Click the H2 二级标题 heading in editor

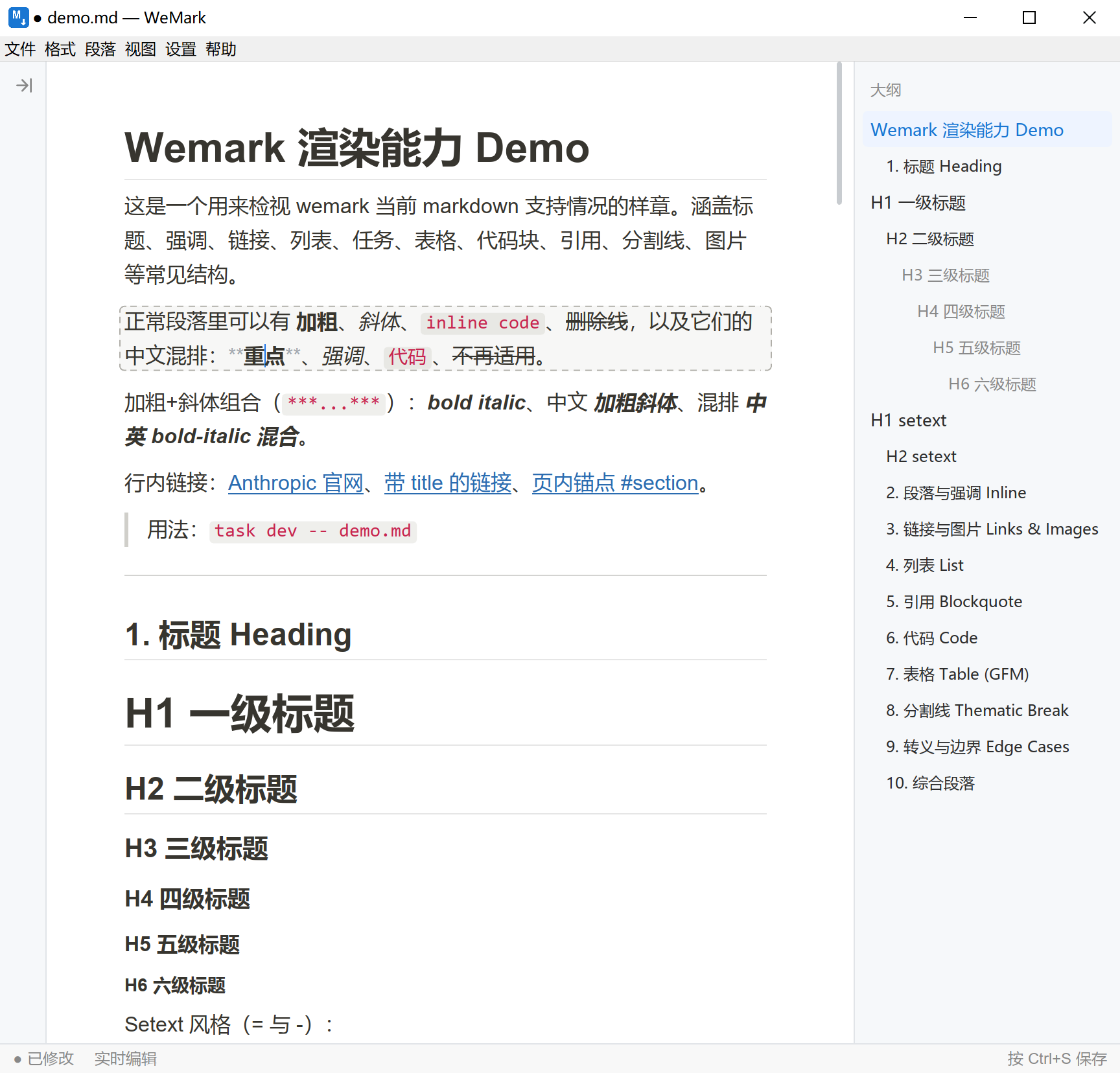(x=211, y=789)
